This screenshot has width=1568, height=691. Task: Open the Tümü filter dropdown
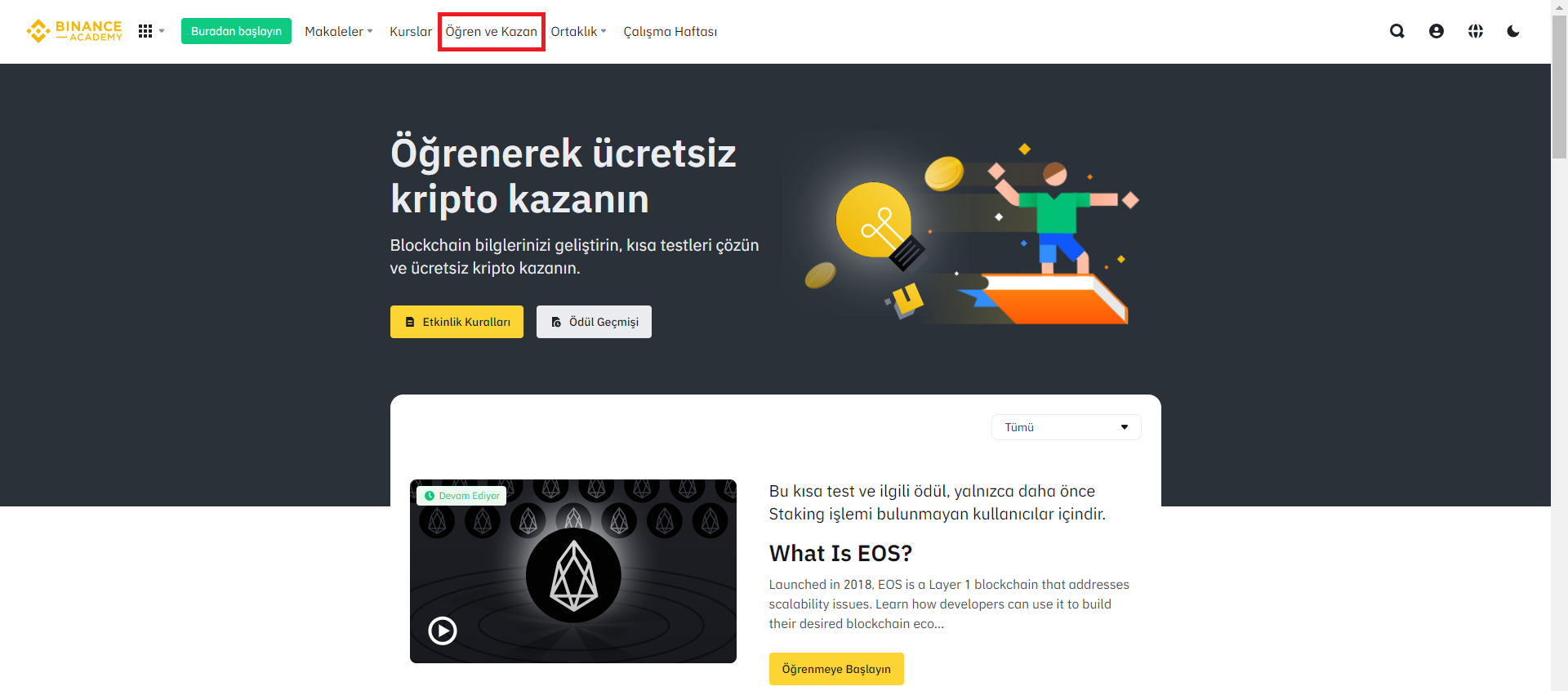[1066, 427]
